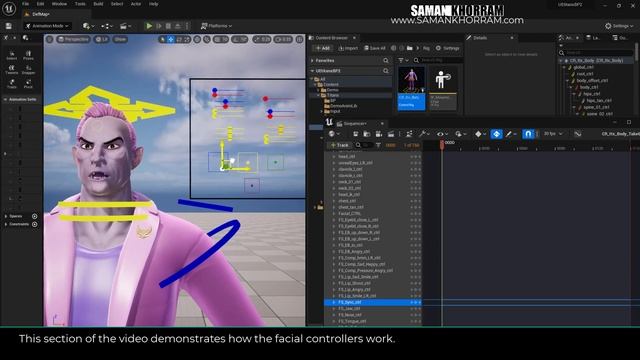Open the Help menu
This screenshot has width=640, height=360.
[x=153, y=4]
